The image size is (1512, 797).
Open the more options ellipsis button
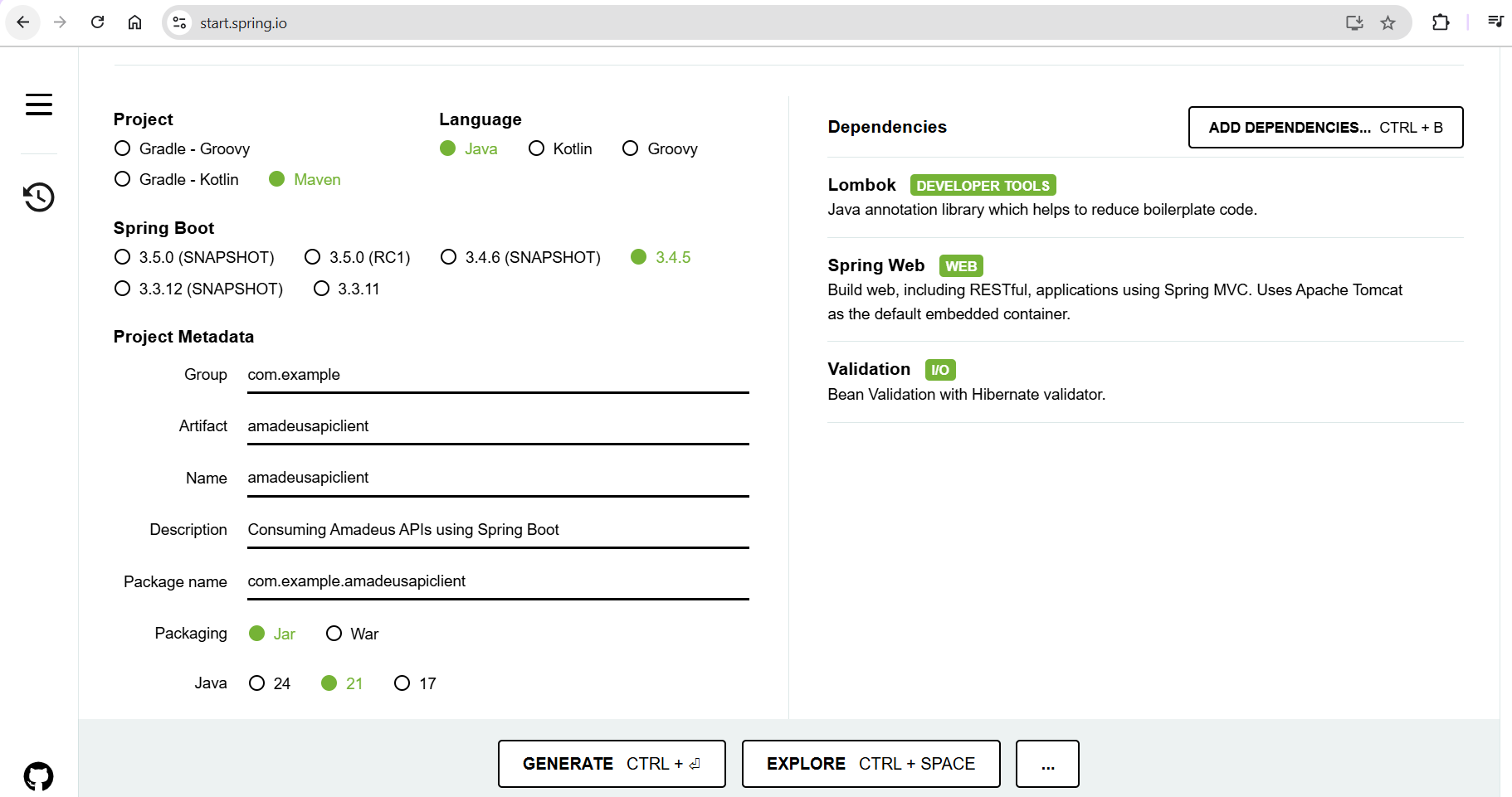click(1047, 764)
